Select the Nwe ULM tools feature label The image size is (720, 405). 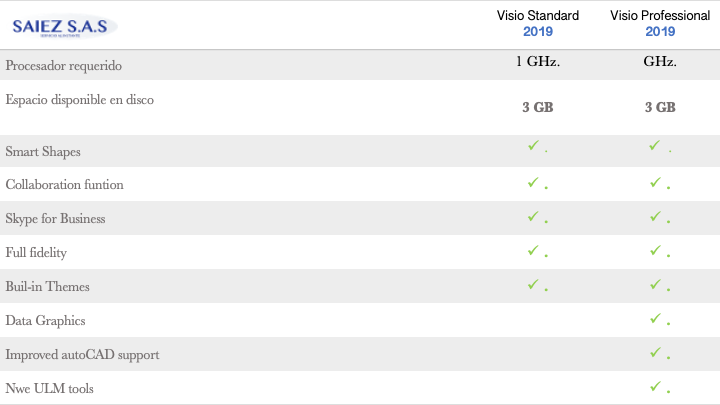50,388
